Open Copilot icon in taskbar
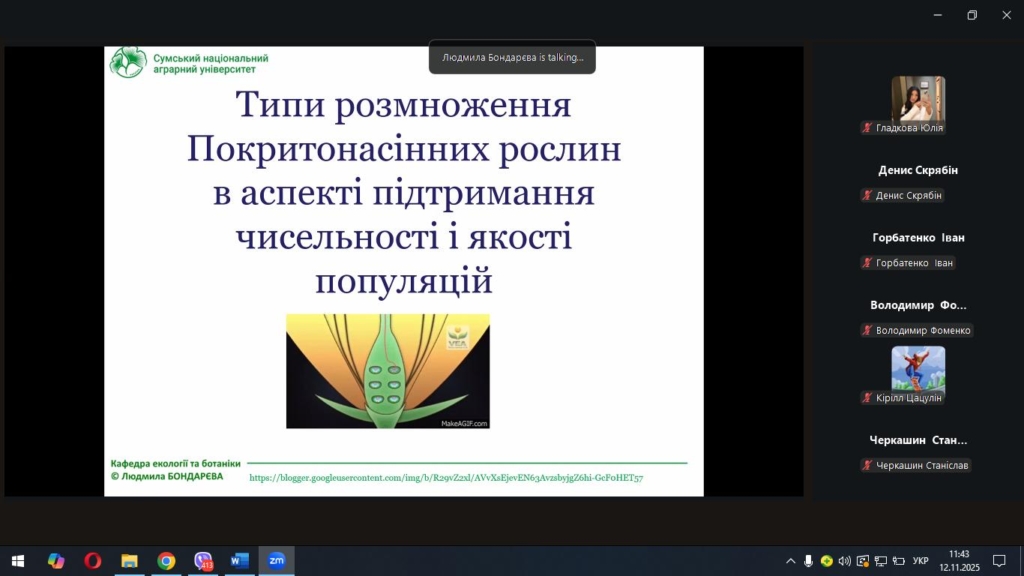 click(x=56, y=561)
